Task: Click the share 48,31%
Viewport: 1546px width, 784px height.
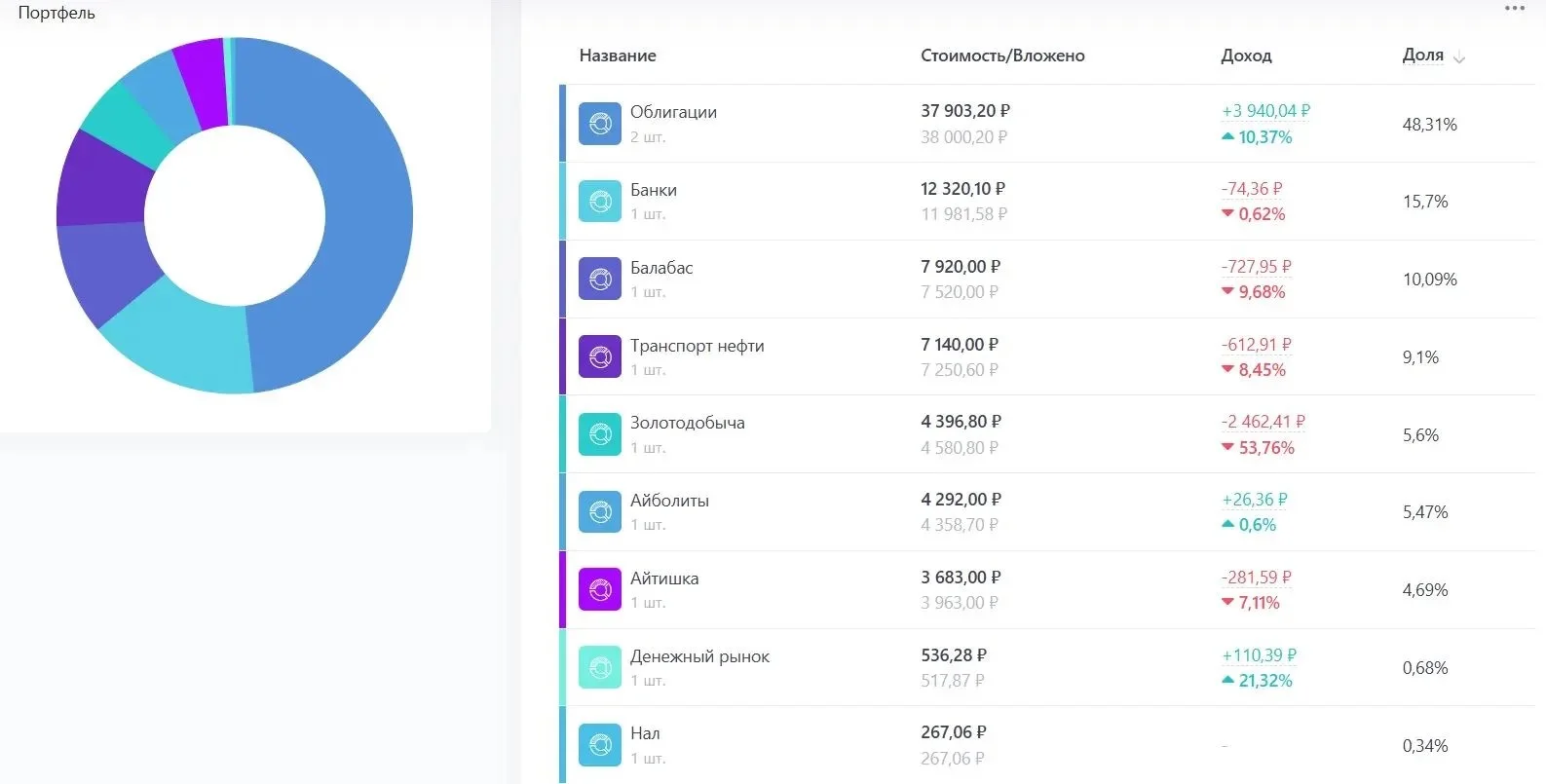Action: tap(1429, 125)
